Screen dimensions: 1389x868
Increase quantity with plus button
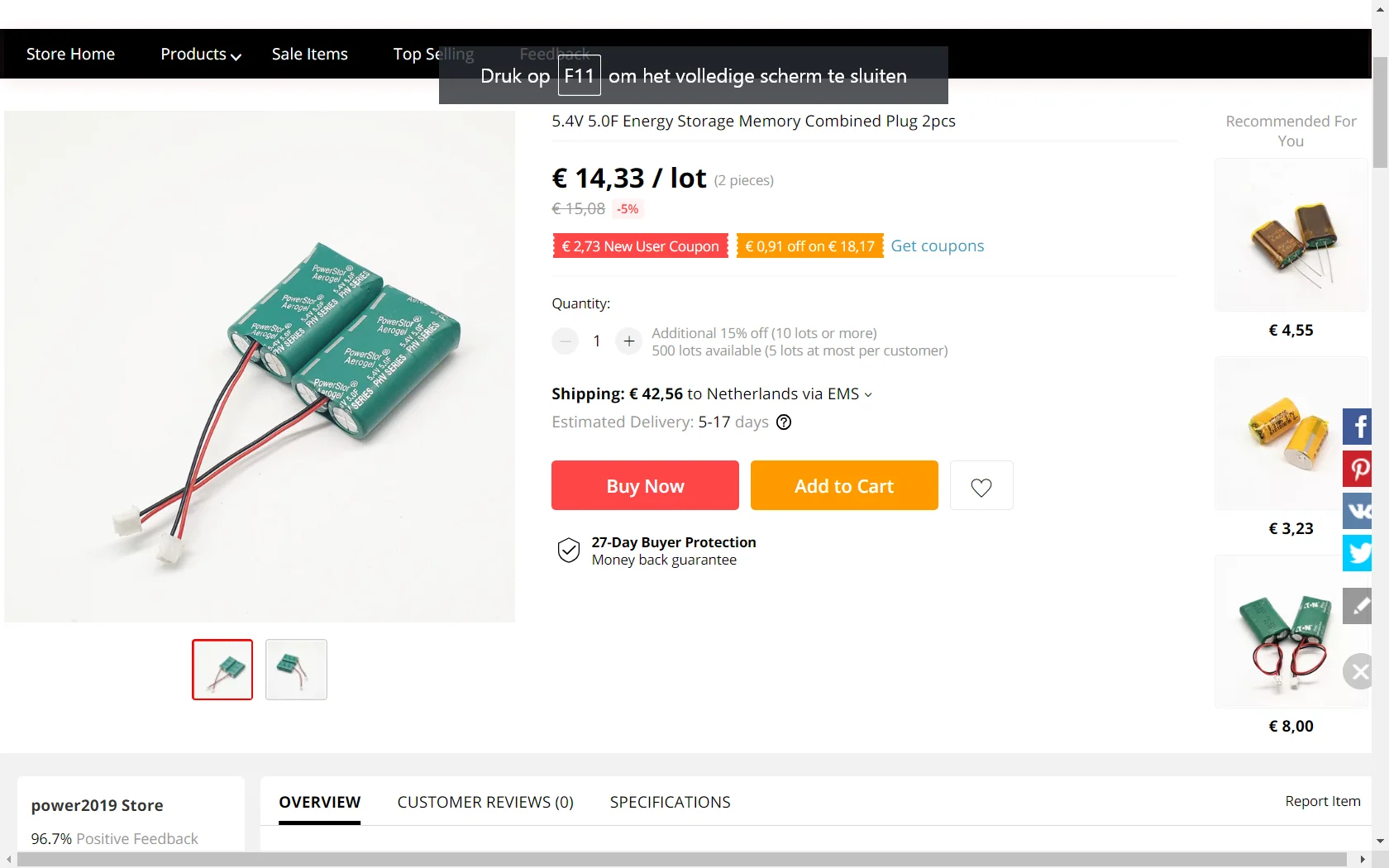pos(629,341)
